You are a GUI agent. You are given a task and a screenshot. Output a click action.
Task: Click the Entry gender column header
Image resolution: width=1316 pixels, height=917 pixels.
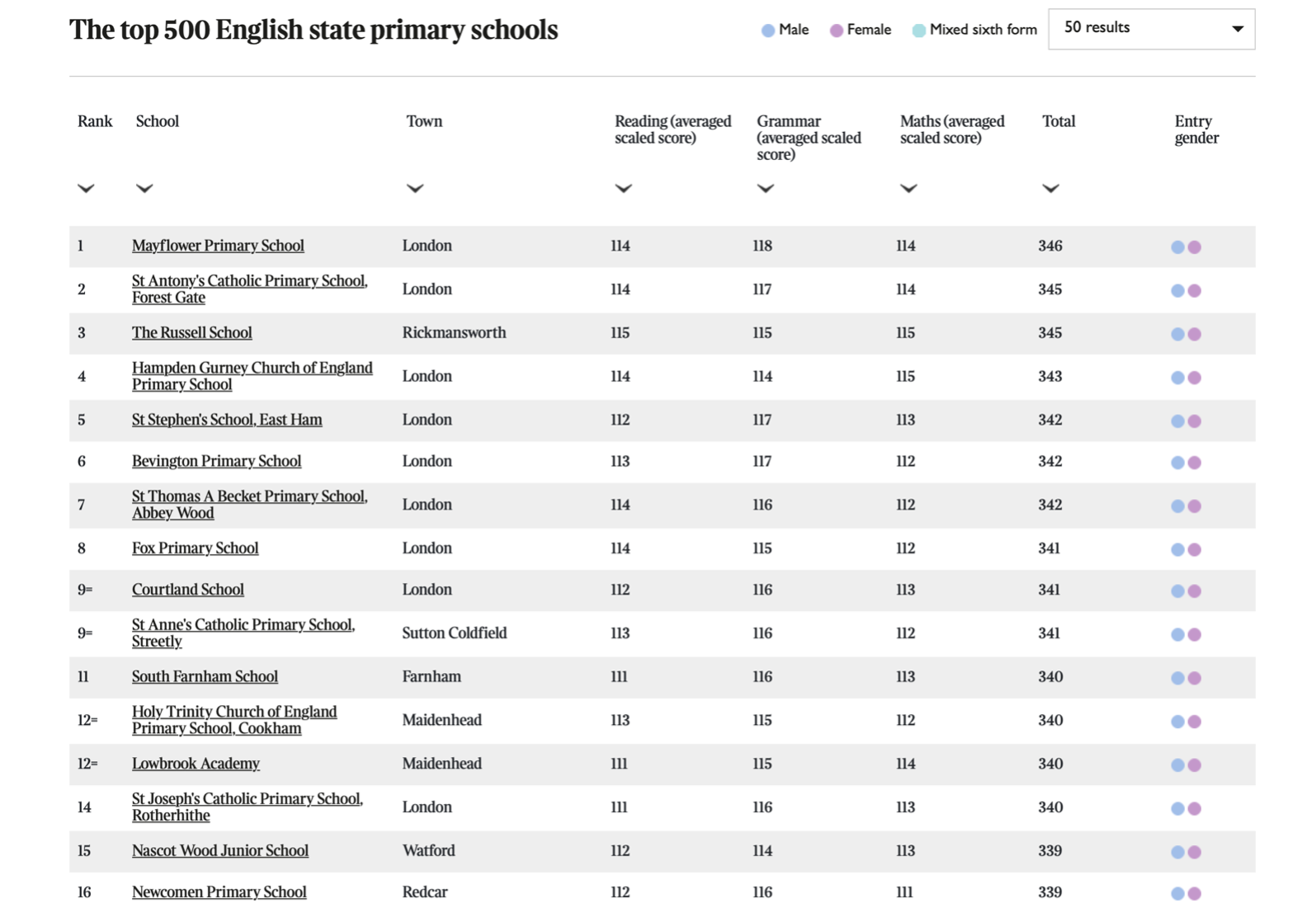point(1196,129)
